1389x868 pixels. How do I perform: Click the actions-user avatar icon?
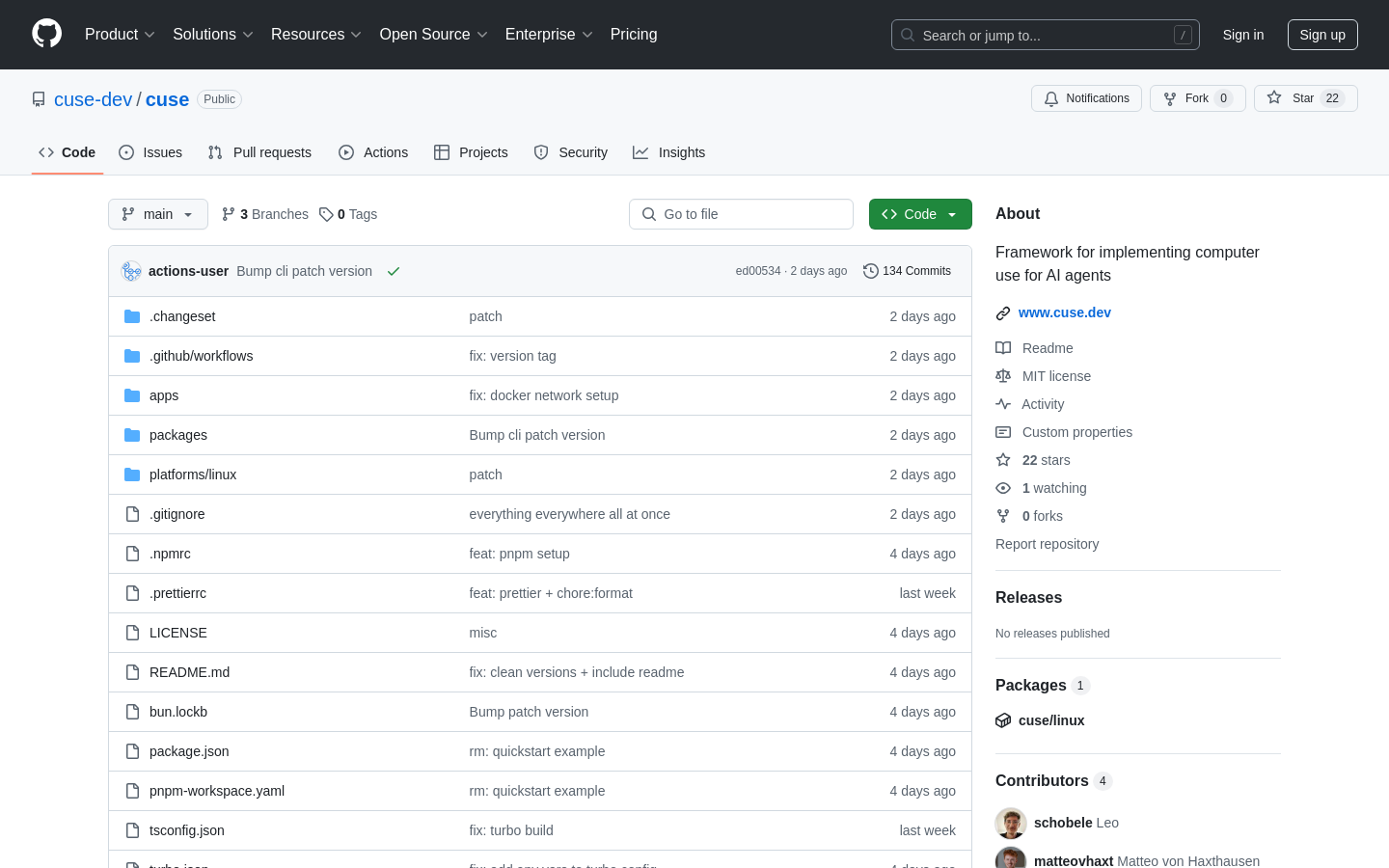(131, 271)
